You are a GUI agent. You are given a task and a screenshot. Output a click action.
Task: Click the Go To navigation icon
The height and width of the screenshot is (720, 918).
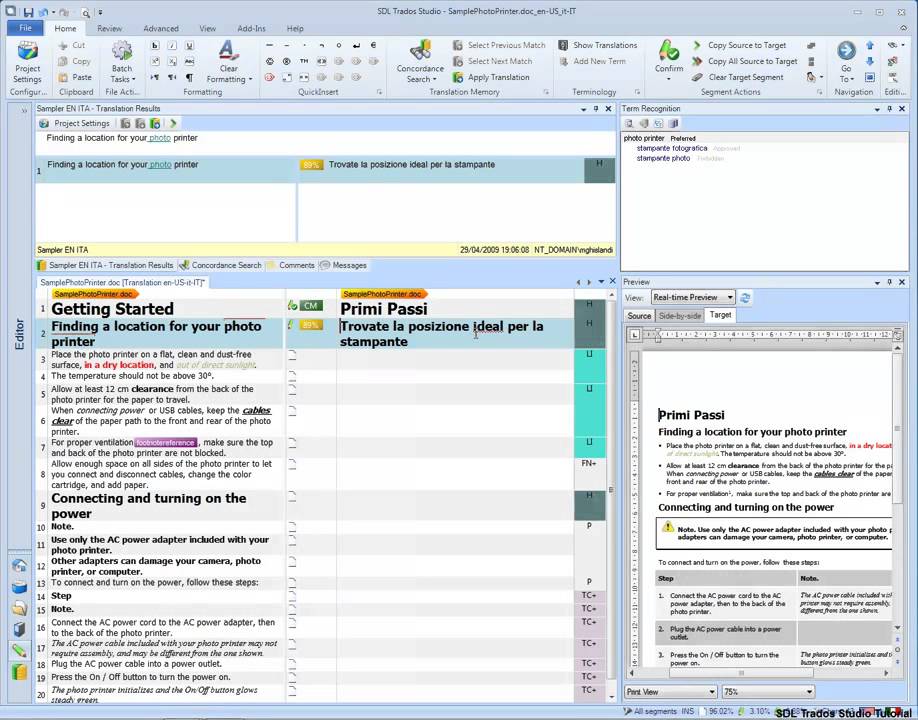point(846,51)
